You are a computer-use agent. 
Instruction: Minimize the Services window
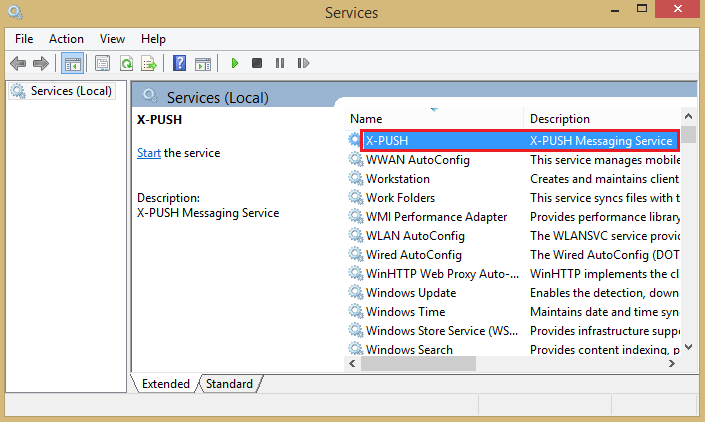pyautogui.click(x=615, y=10)
